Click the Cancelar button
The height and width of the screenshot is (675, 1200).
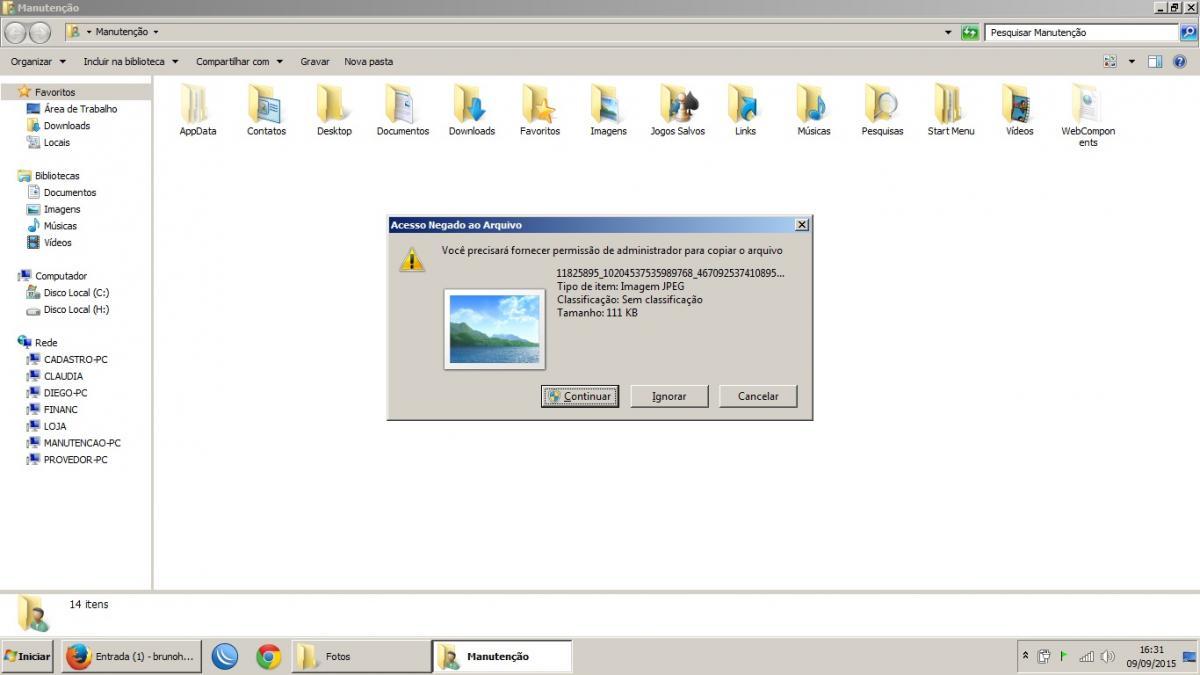(758, 396)
